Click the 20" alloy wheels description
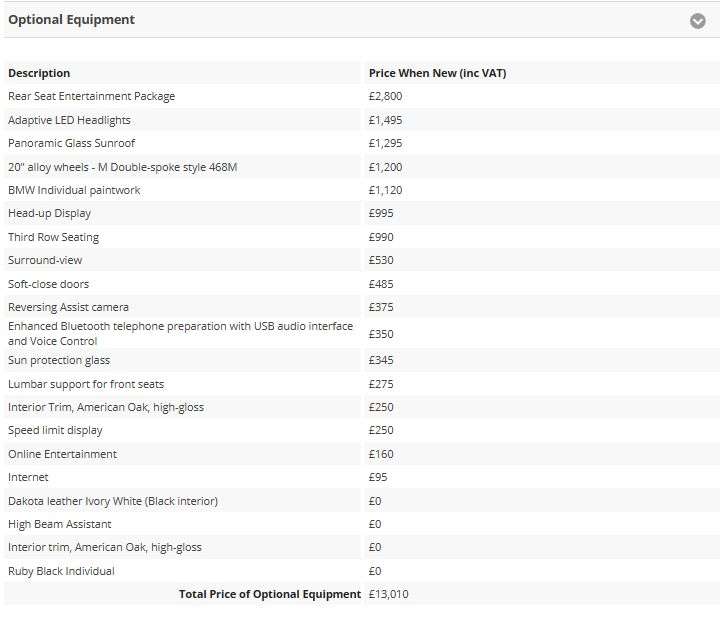The image size is (720, 625). [x=123, y=167]
